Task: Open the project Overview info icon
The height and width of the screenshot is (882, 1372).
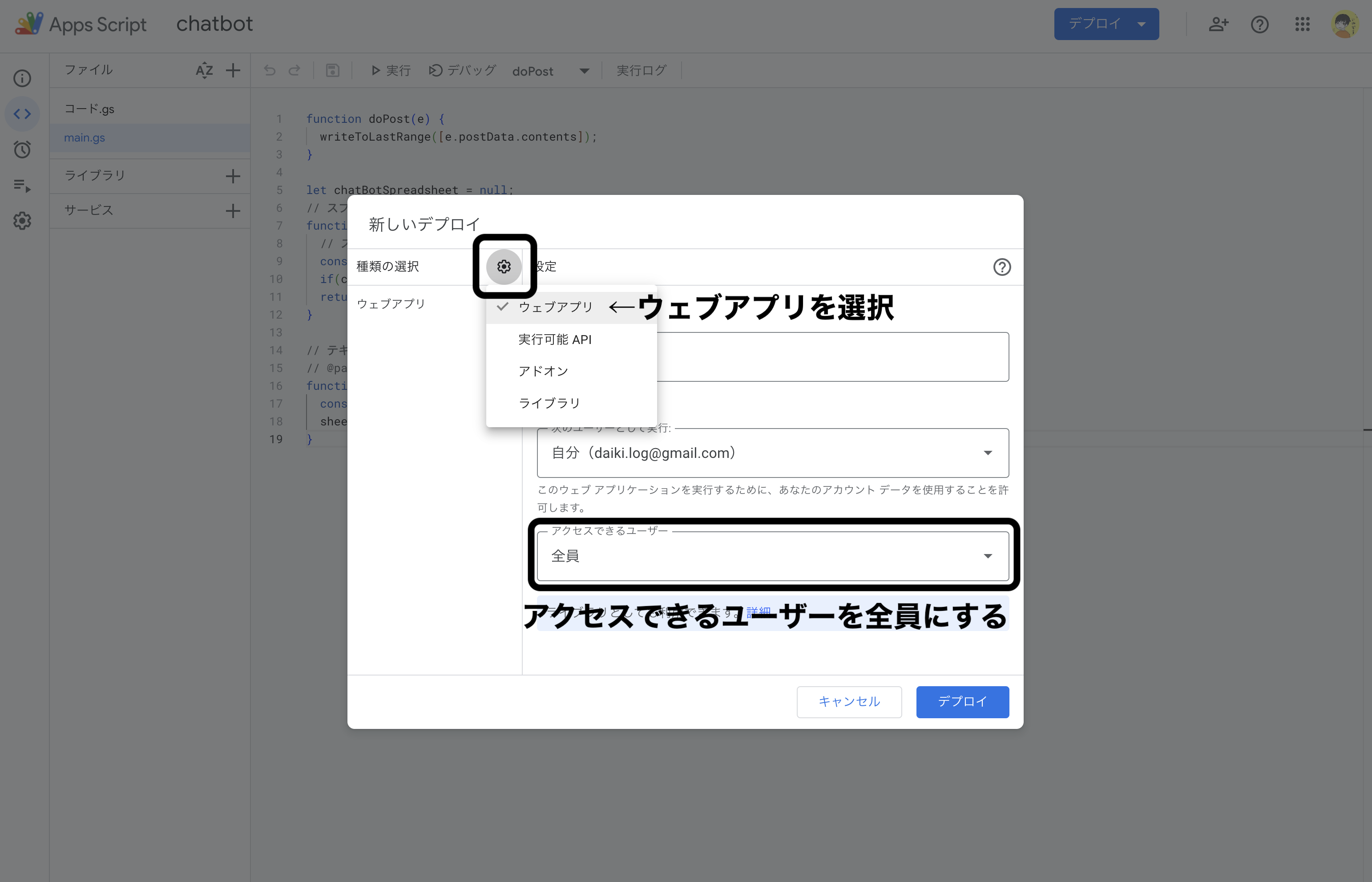Action: click(x=22, y=78)
